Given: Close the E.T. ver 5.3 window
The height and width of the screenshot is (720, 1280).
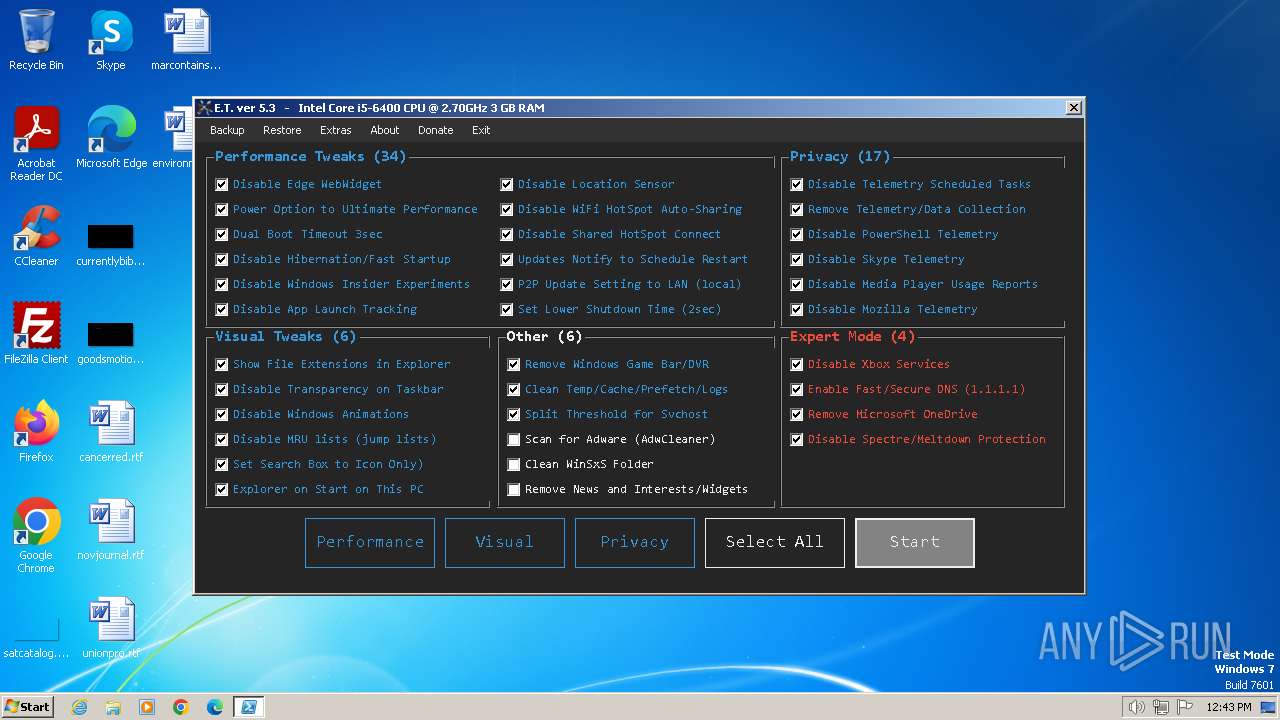Looking at the screenshot, I should (1074, 108).
